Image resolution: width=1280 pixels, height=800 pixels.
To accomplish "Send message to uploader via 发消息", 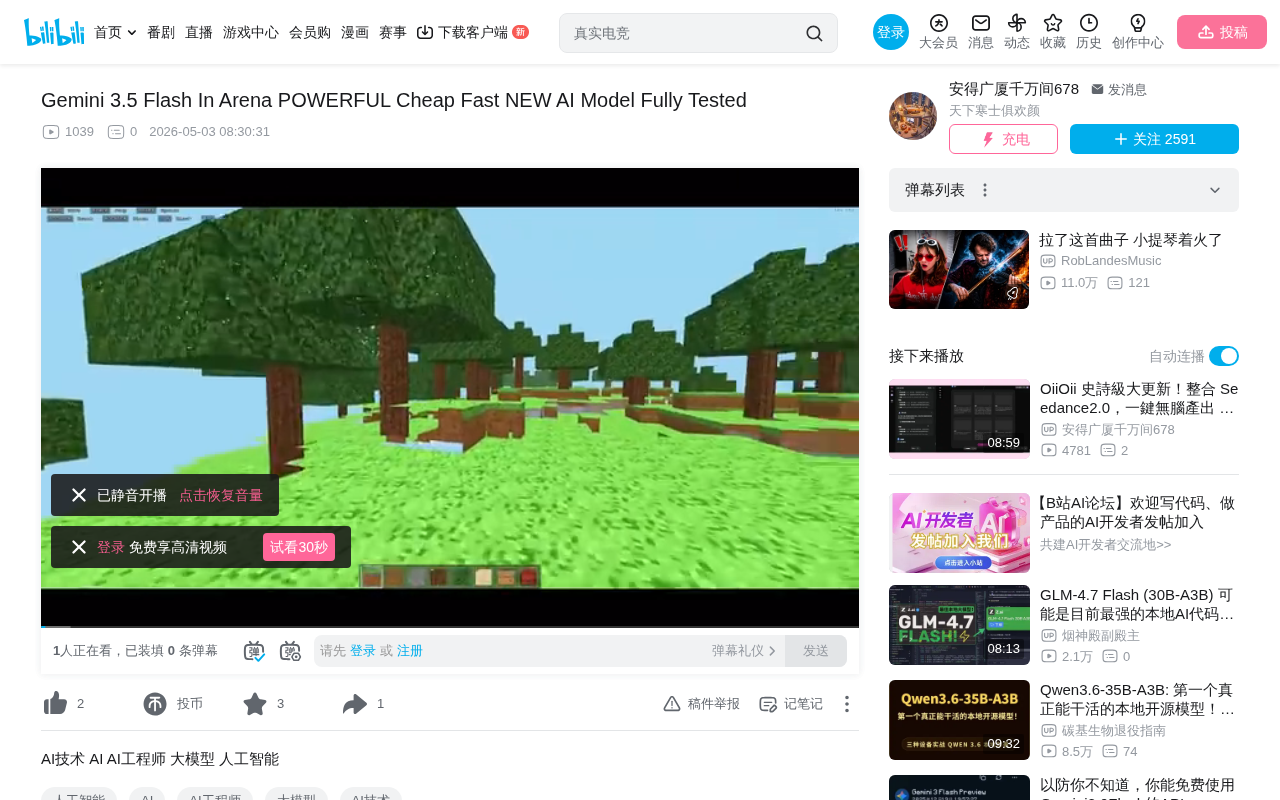I will click(x=1119, y=90).
